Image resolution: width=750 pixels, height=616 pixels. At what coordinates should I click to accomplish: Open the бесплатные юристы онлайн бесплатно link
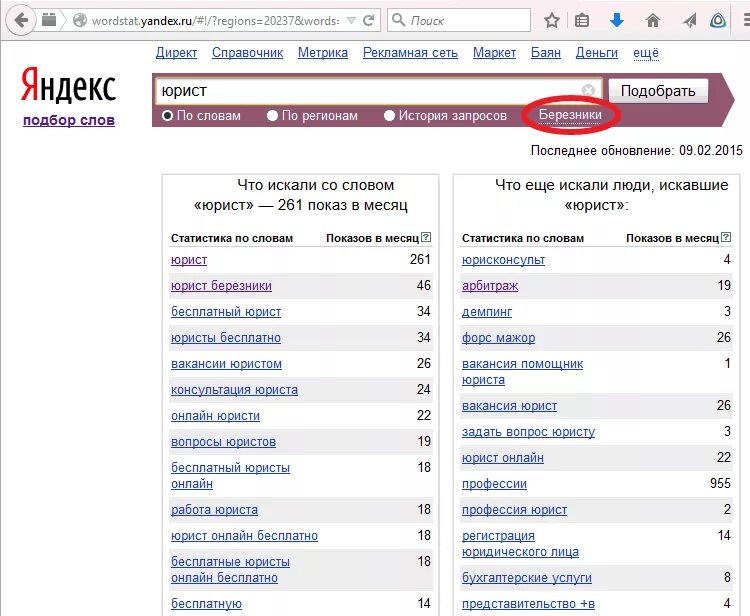[x=231, y=570]
